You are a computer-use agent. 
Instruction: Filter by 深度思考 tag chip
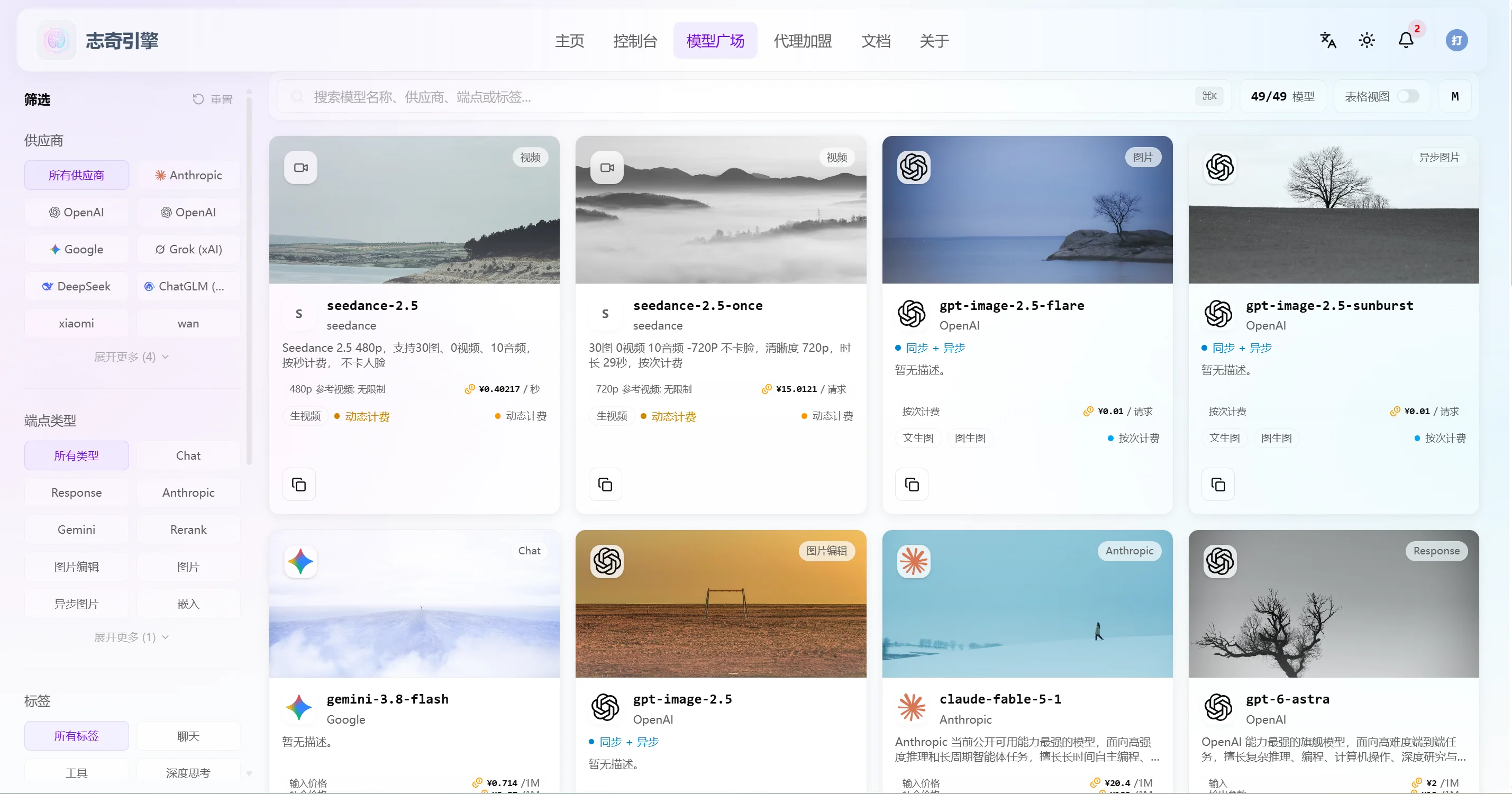188,773
